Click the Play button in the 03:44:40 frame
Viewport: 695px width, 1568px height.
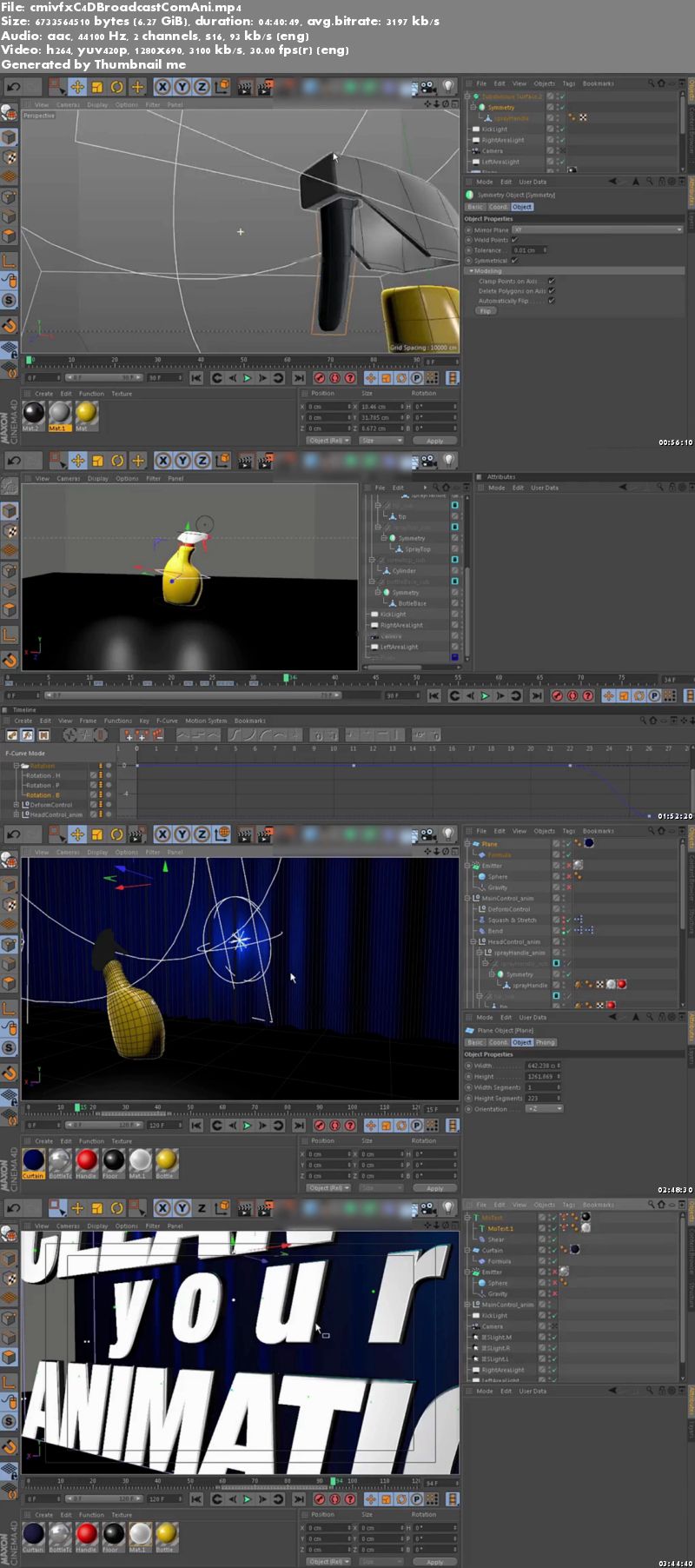[x=247, y=1498]
